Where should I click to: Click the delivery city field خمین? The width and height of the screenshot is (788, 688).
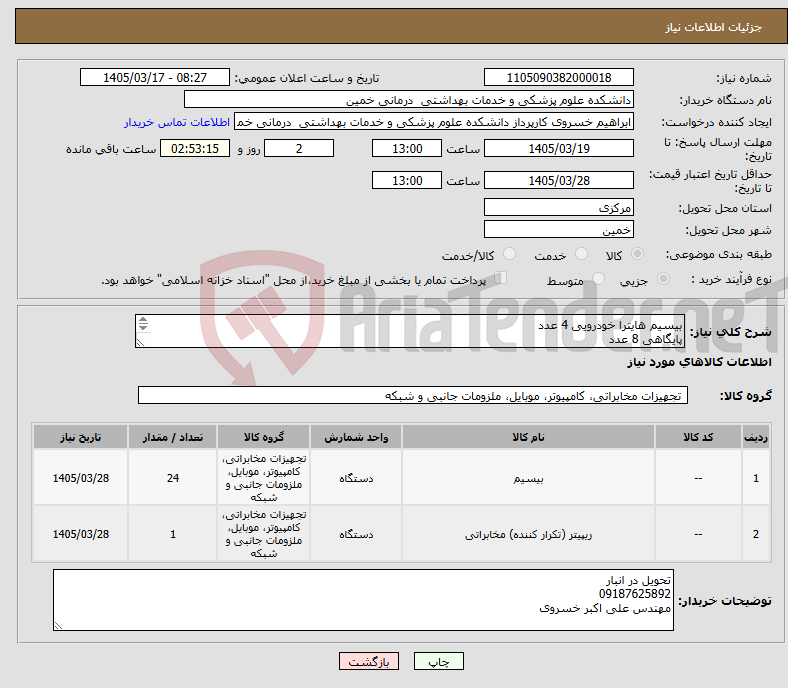click(559, 230)
